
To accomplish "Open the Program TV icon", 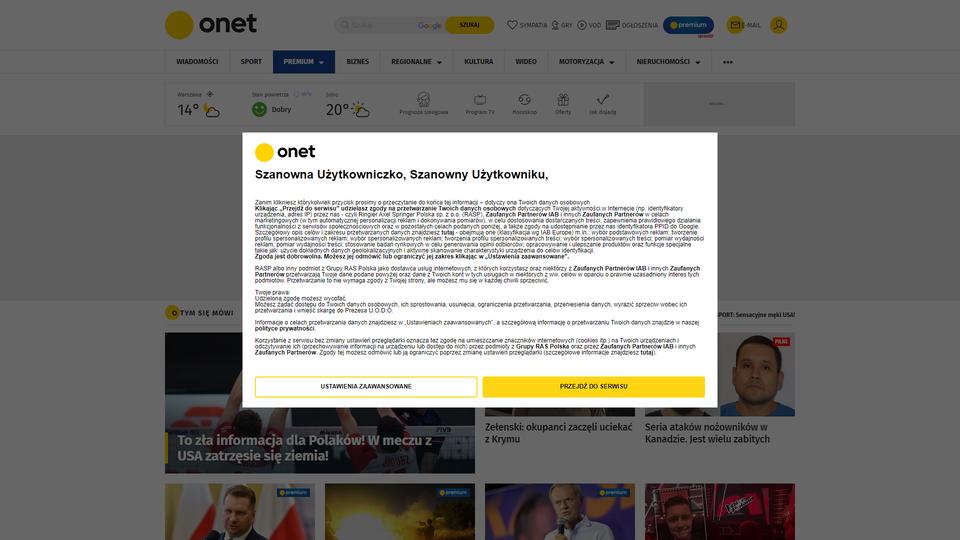I will pyautogui.click(x=480, y=99).
